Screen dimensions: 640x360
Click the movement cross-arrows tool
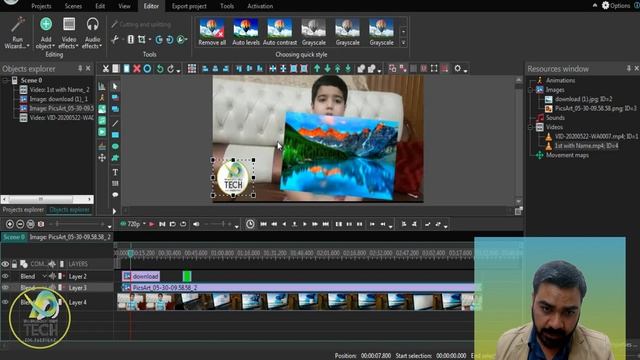click(x=102, y=158)
